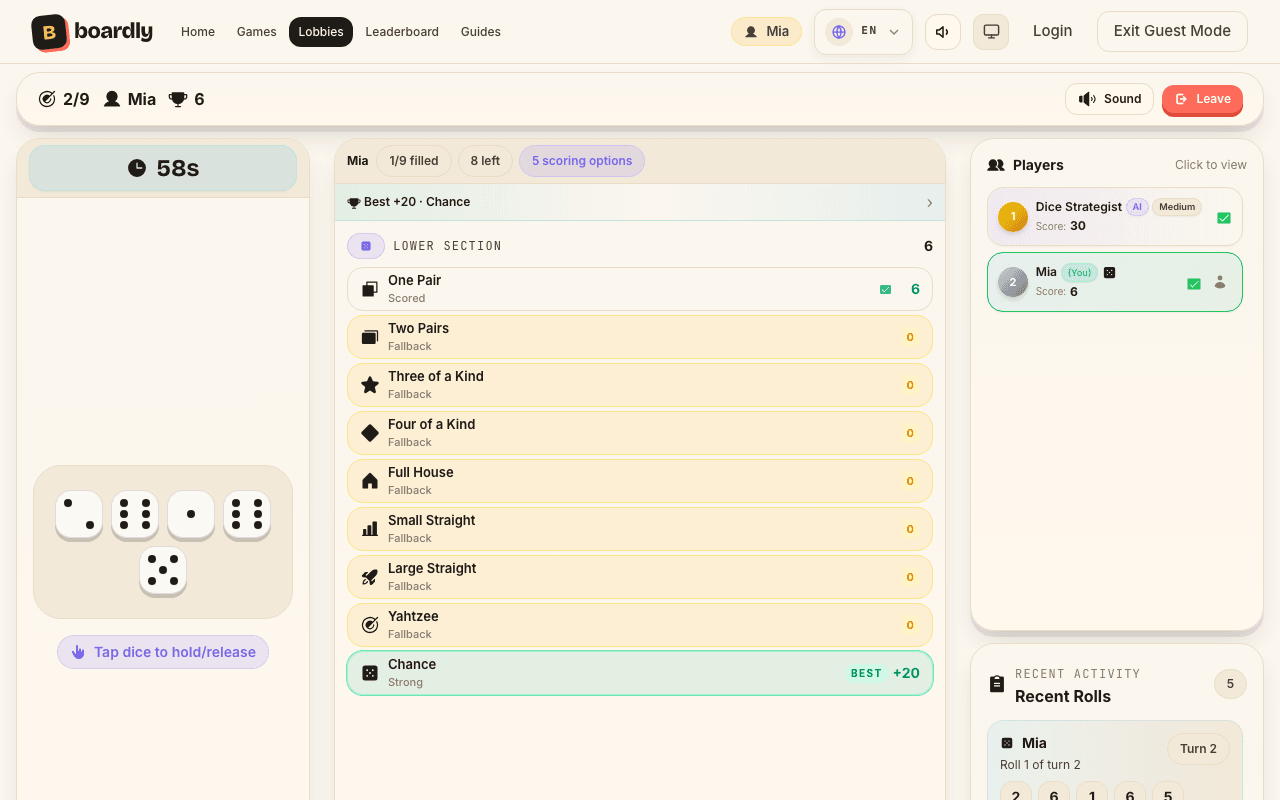Viewport: 1280px width, 800px height.
Task: Click the Boardly logo icon
Action: point(50,32)
